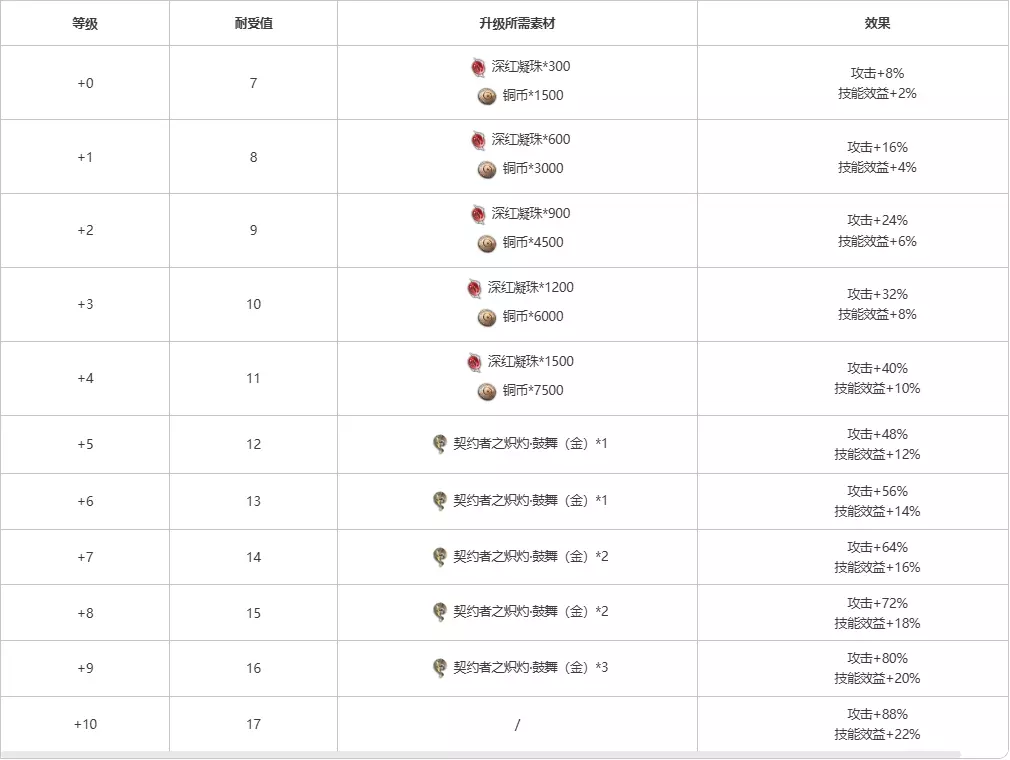Click the crimson bead icon beside 深红凝珠*1500
The image size is (1010, 760).
click(475, 362)
